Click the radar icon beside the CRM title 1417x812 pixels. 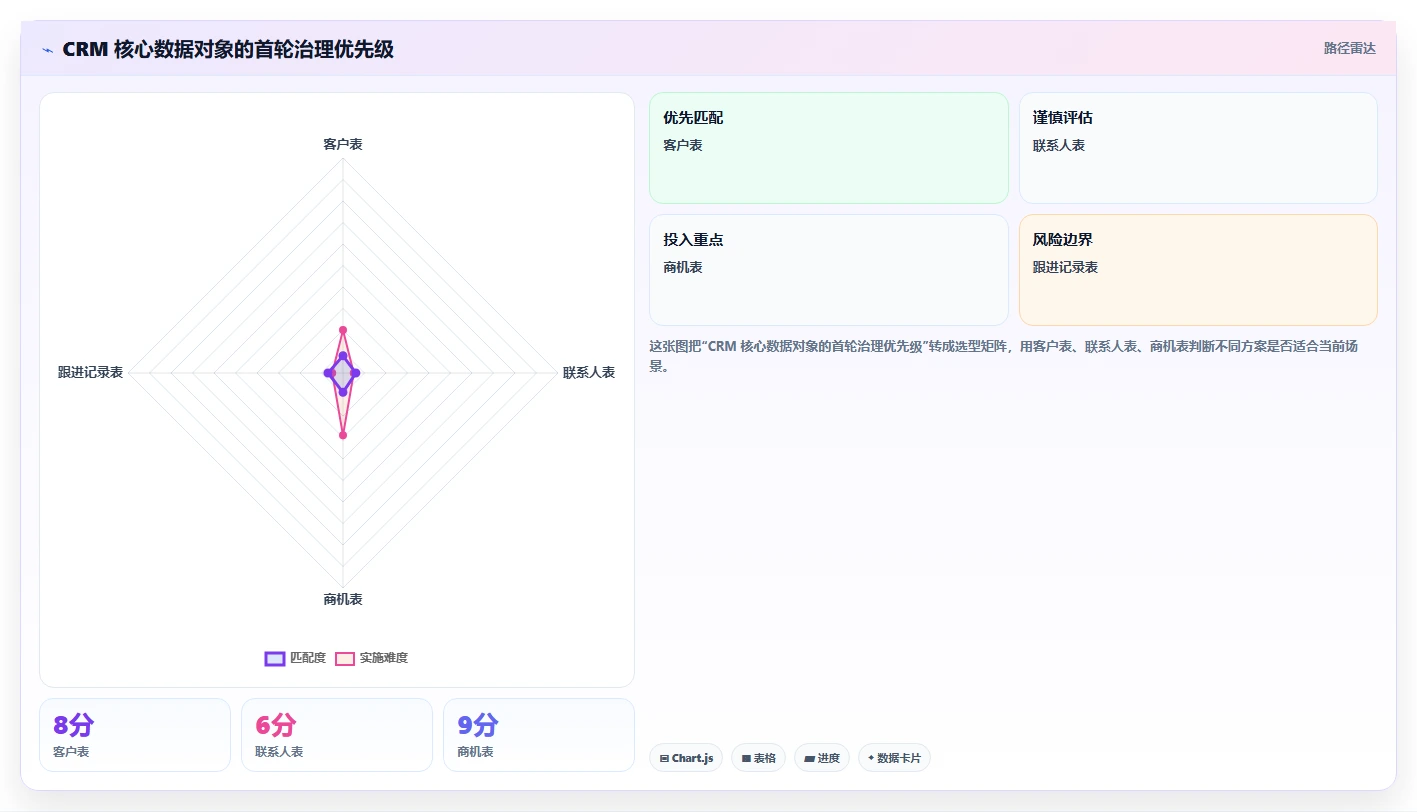click(47, 49)
